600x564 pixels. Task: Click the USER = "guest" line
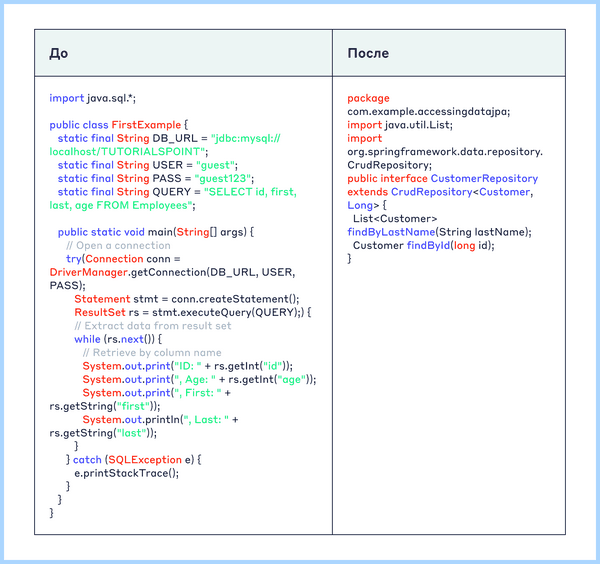pos(148,165)
